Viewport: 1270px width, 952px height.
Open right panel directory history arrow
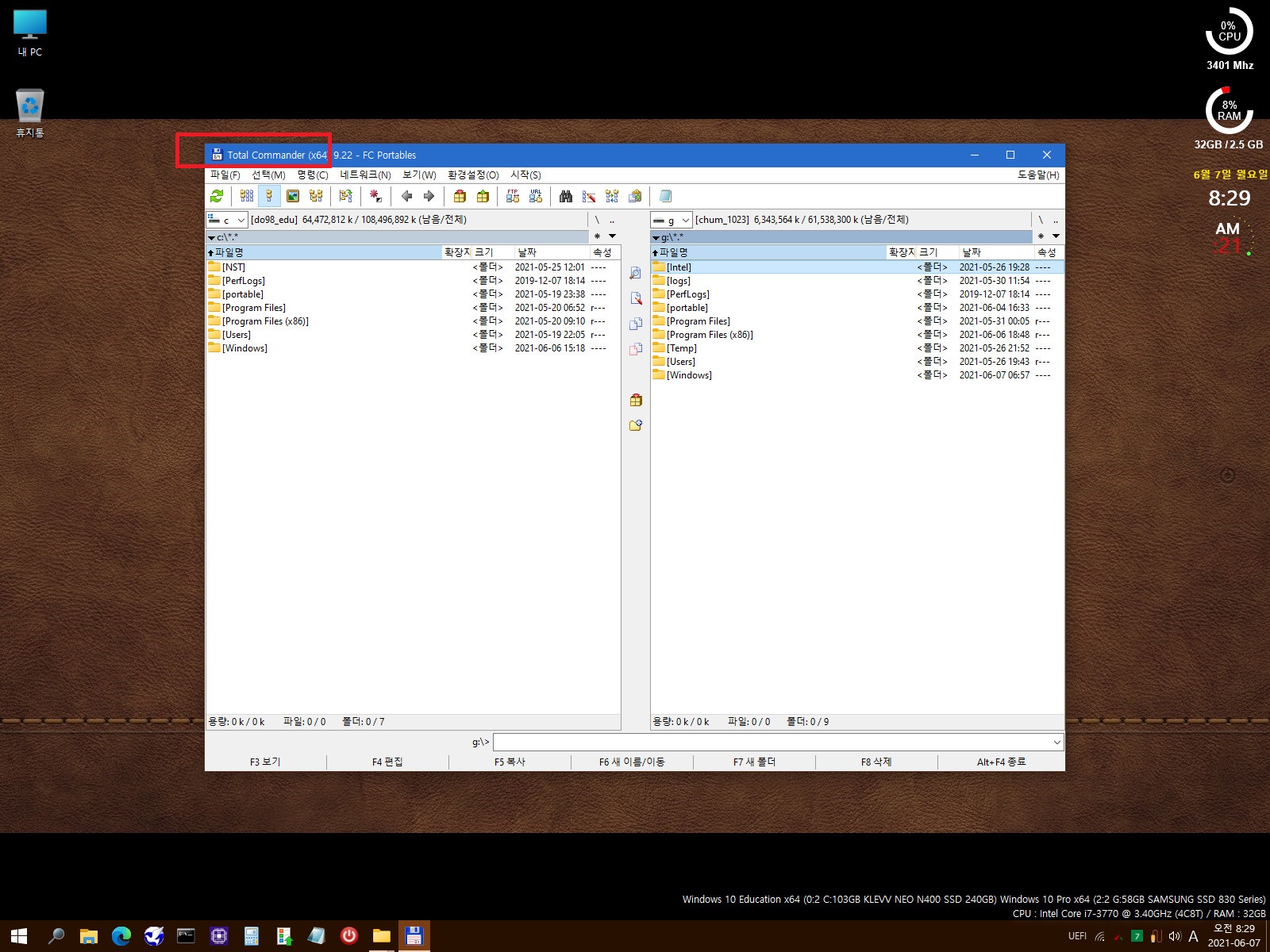click(1056, 236)
